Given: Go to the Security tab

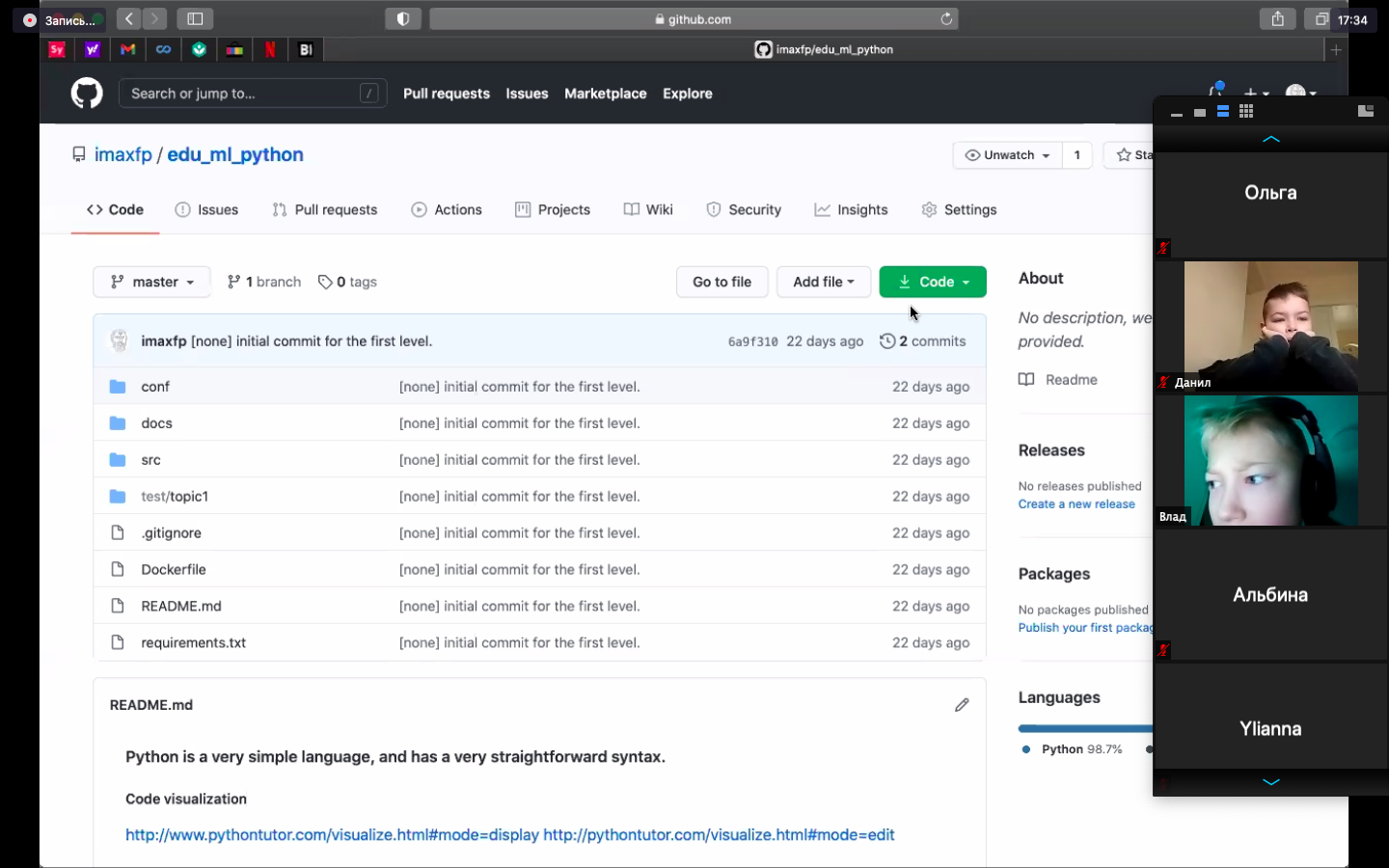Looking at the screenshot, I should click(x=744, y=209).
